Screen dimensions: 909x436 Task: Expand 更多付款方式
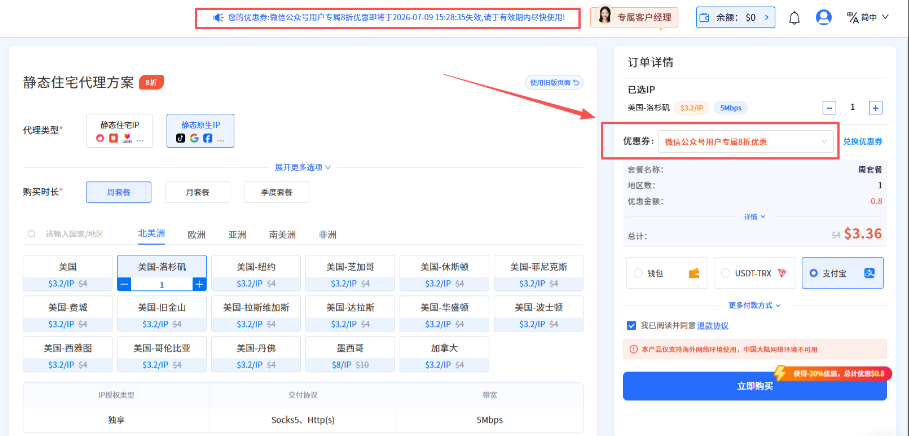tap(754, 305)
